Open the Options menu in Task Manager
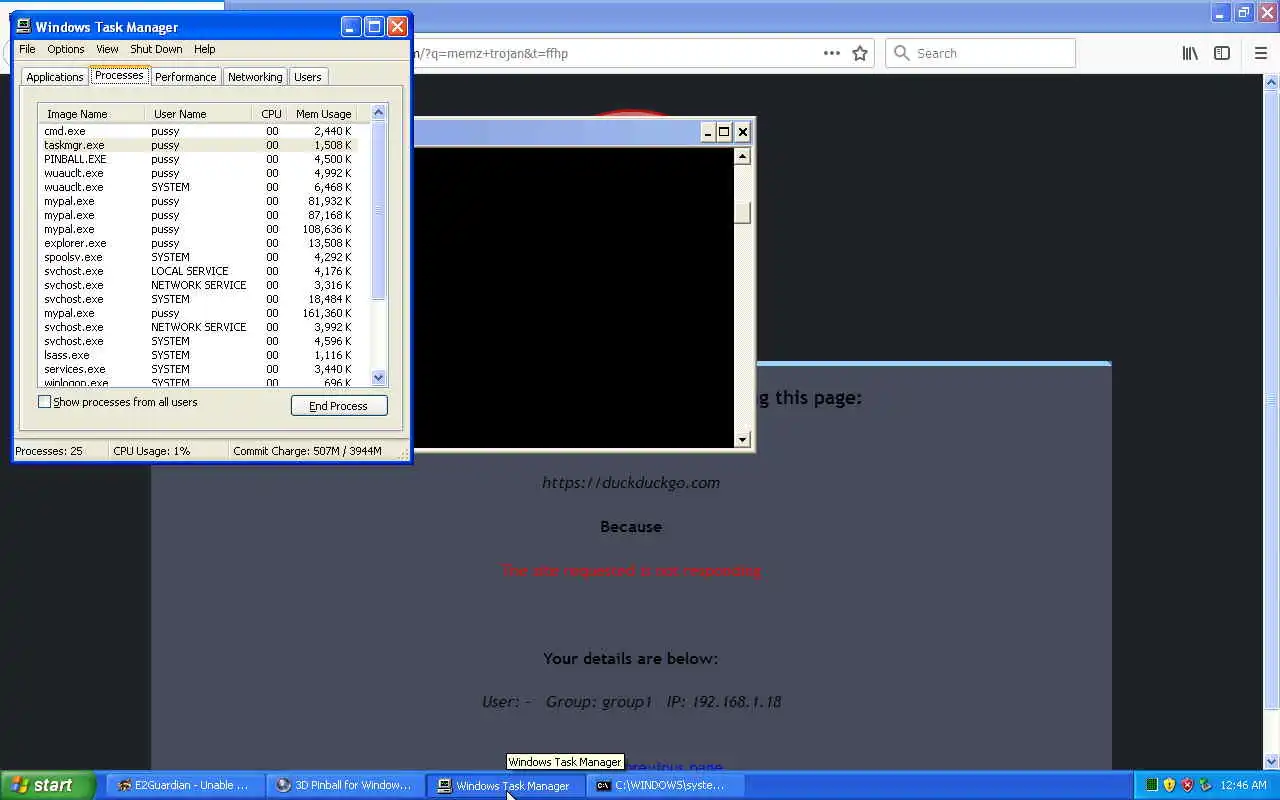The width and height of the screenshot is (1280, 800). (66, 49)
